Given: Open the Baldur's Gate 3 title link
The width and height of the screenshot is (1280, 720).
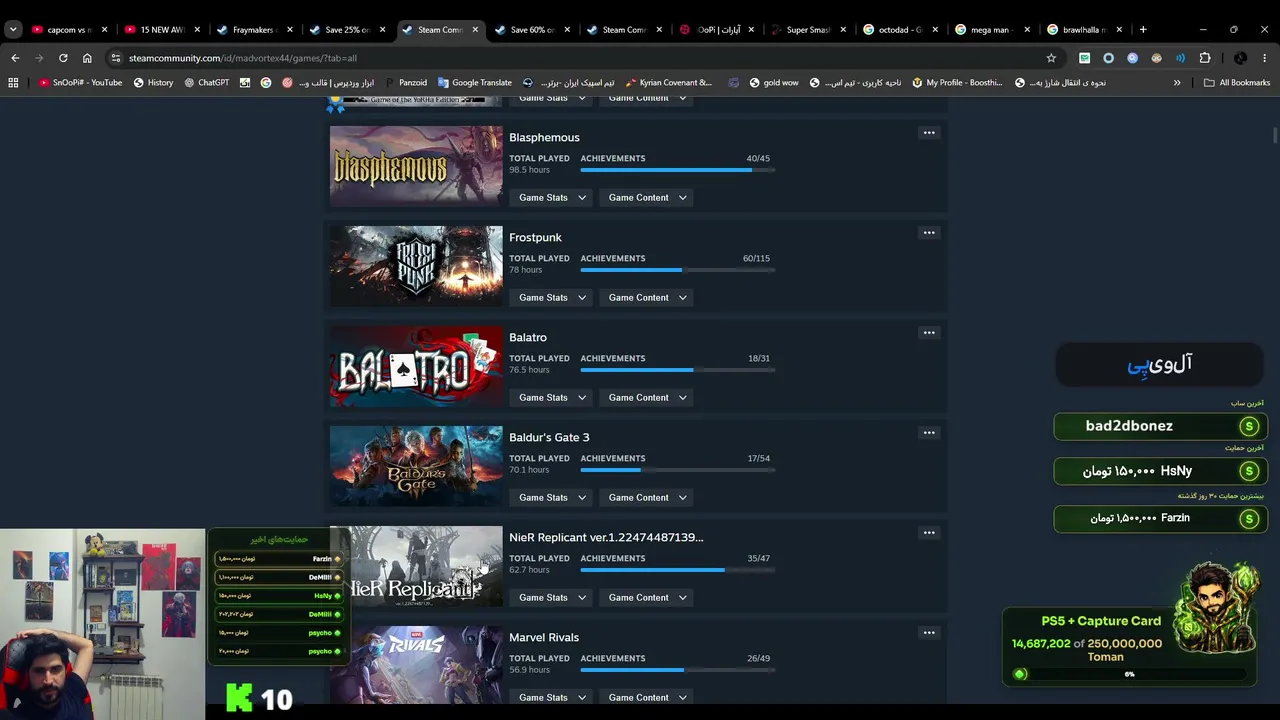Looking at the screenshot, I should 549,438.
